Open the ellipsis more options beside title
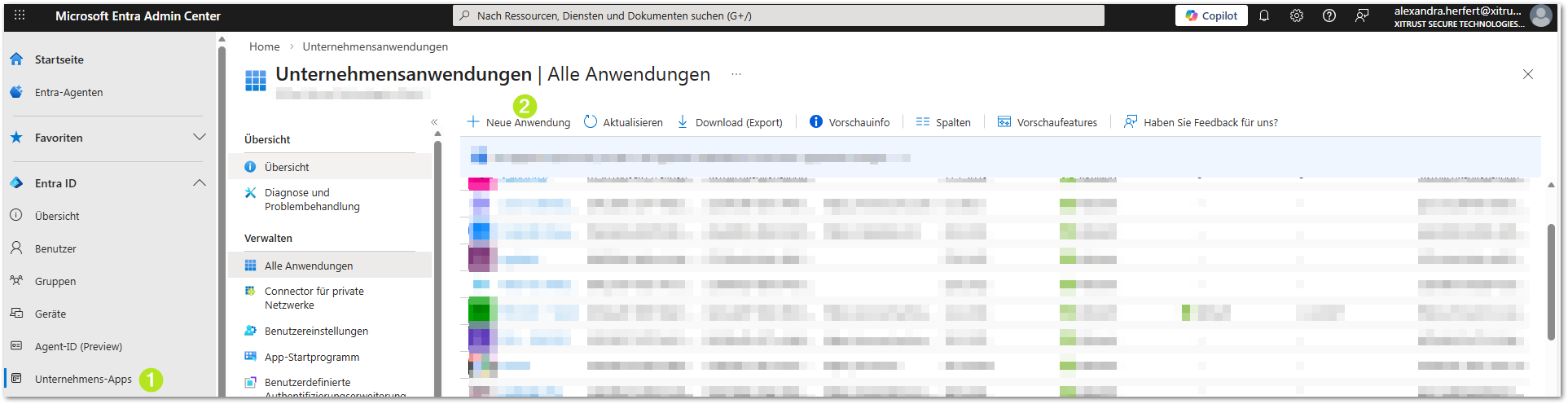The width and height of the screenshot is (1568, 404). [x=736, y=74]
